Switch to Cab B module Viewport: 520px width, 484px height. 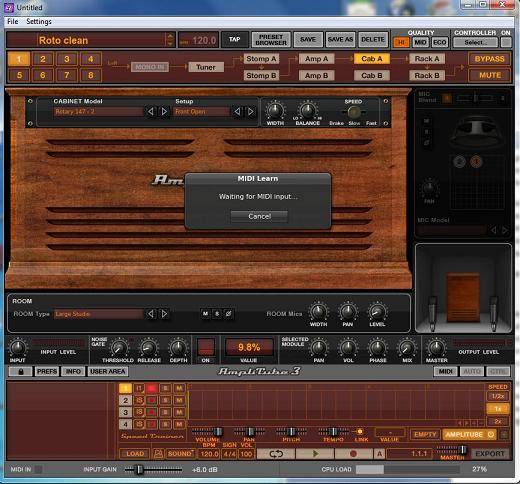372,76
